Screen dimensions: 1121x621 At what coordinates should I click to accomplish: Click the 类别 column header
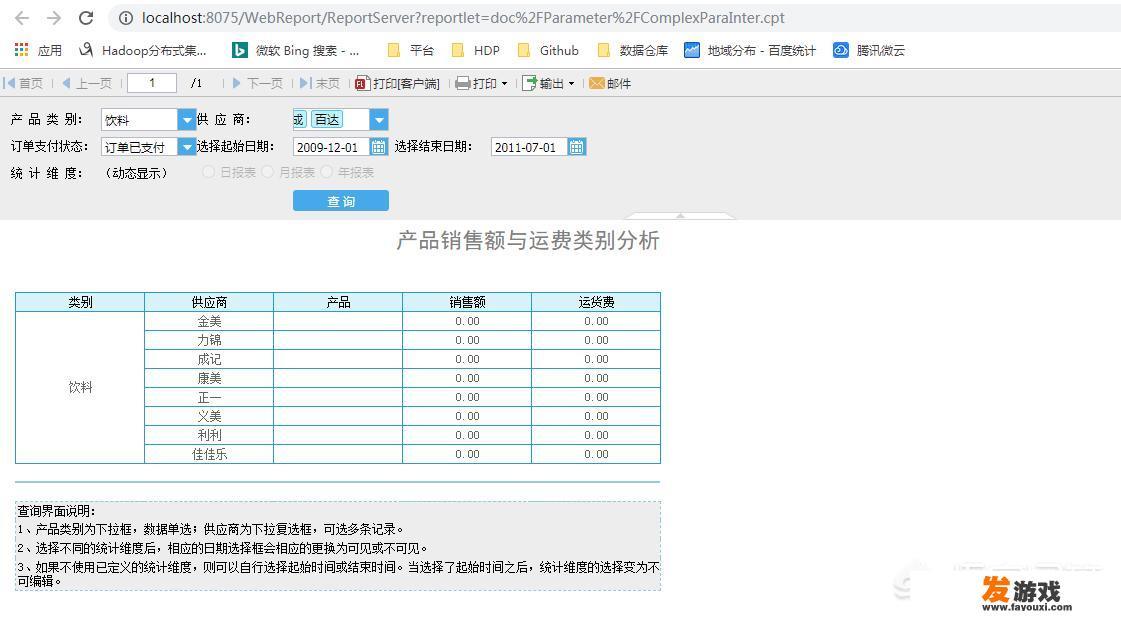[80, 302]
